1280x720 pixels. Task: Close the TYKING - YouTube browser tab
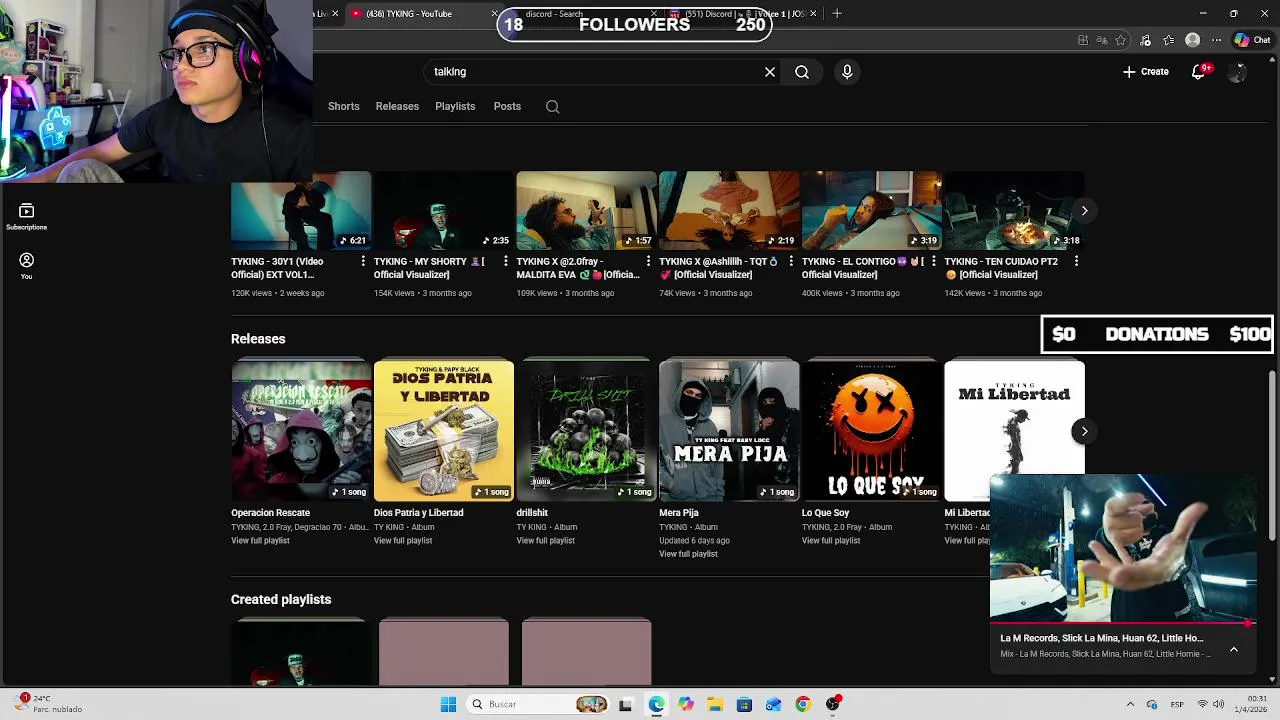point(495,13)
